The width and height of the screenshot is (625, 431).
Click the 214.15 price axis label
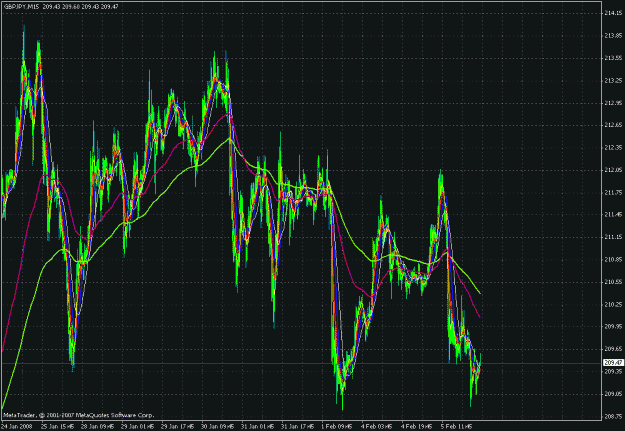(613, 13)
